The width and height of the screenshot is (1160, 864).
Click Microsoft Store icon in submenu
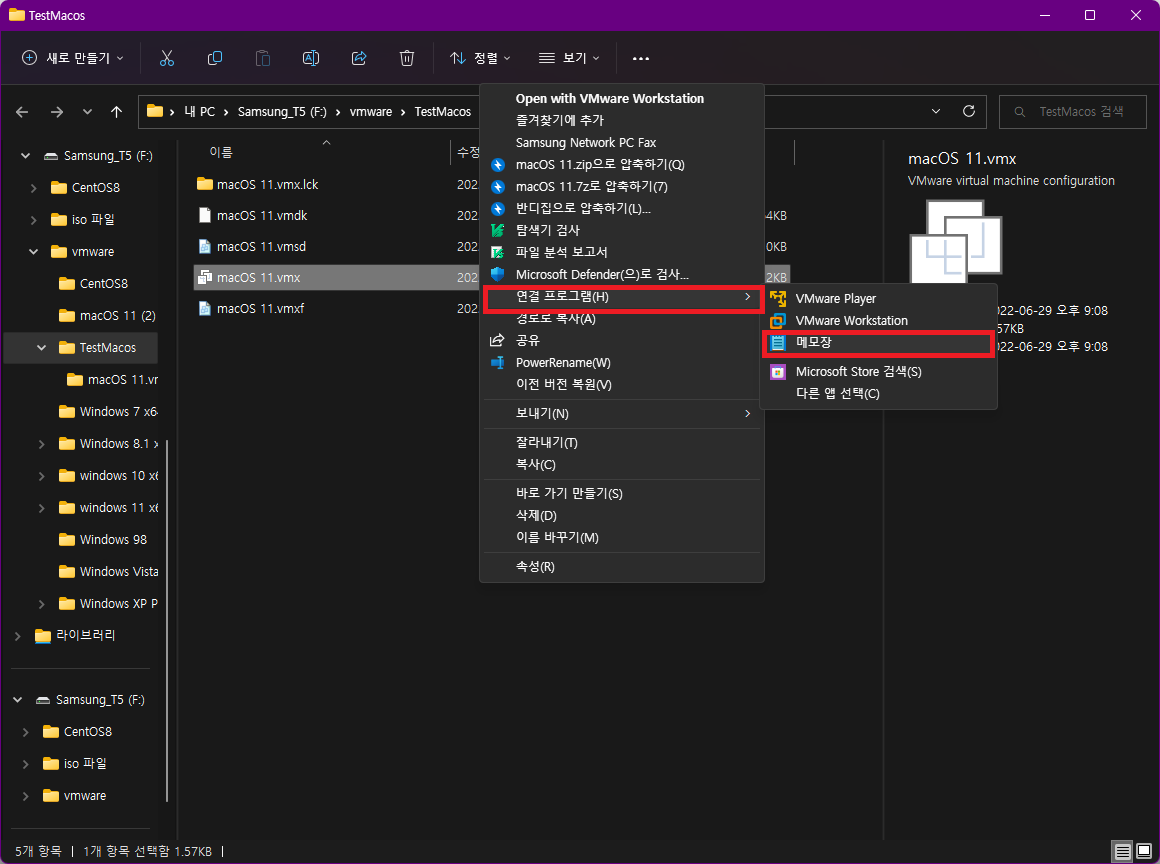(778, 371)
